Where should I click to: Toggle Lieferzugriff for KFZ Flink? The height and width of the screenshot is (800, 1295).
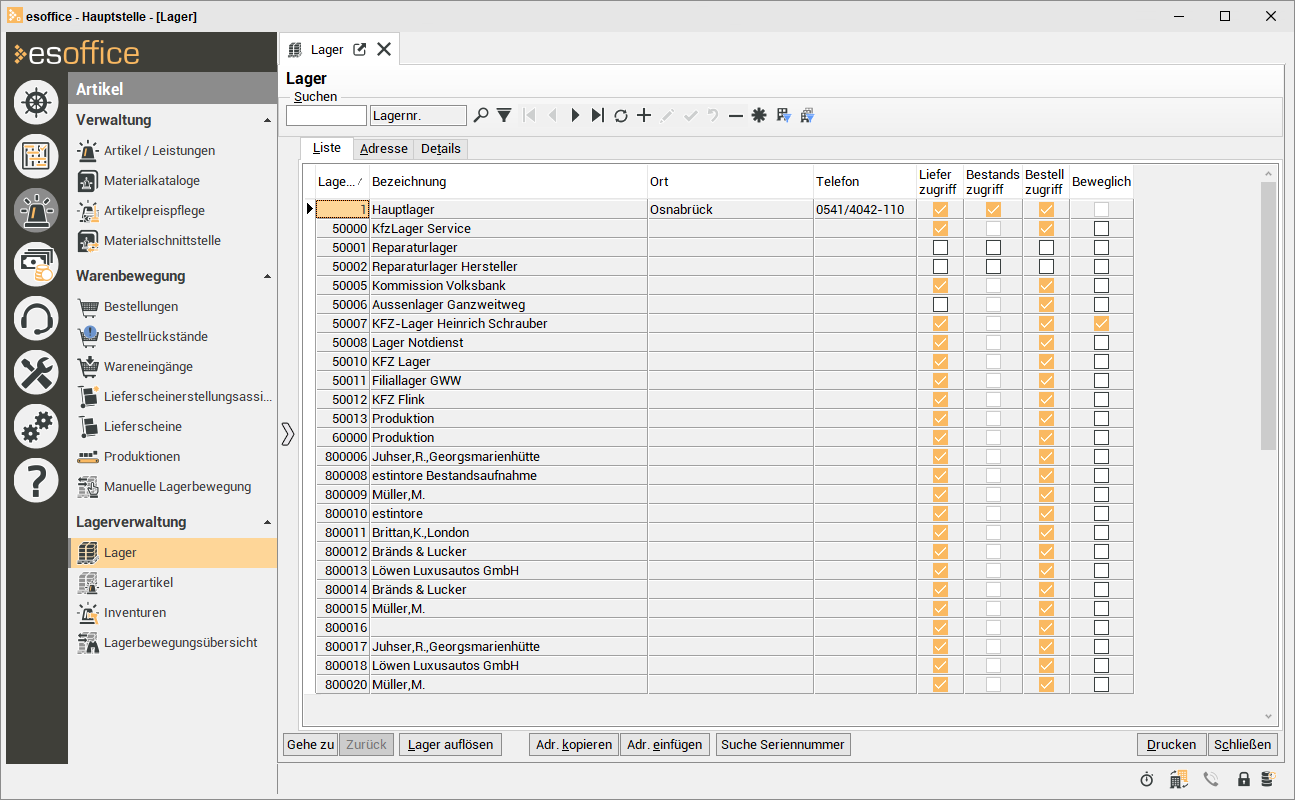[940, 400]
